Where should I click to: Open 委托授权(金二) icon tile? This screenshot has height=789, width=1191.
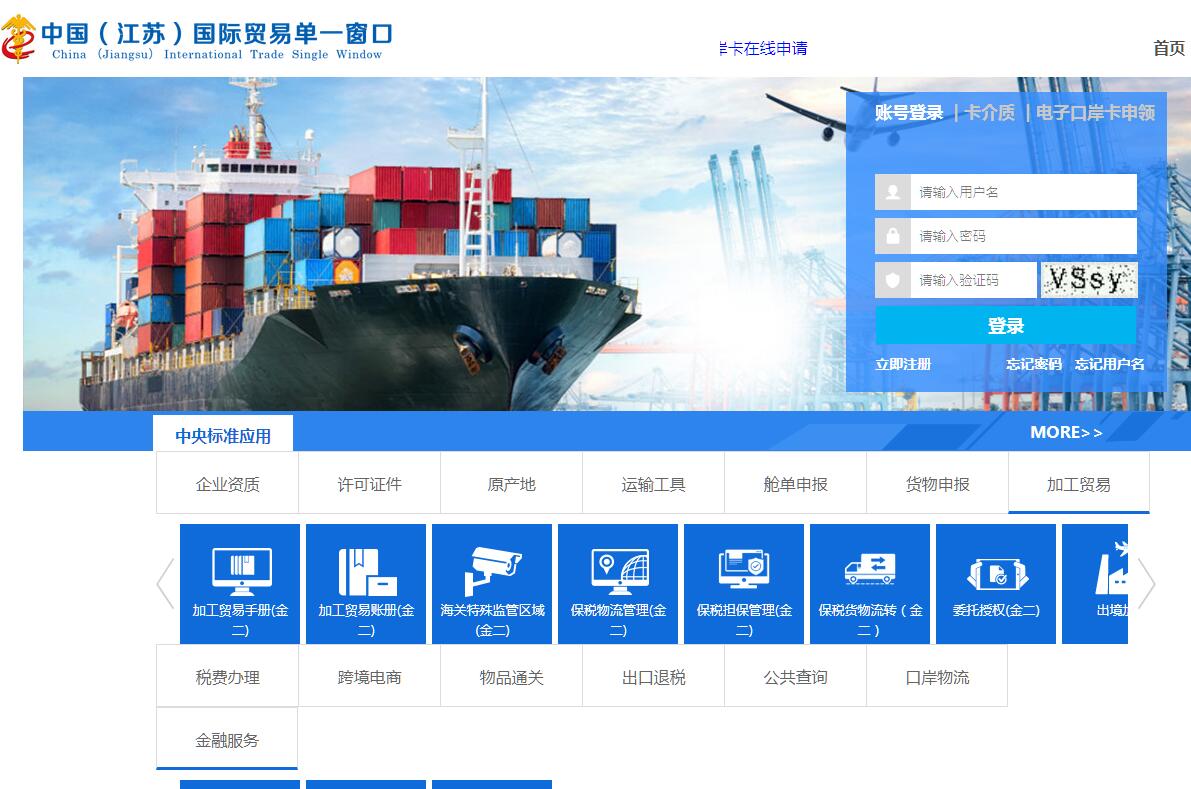tap(996, 584)
